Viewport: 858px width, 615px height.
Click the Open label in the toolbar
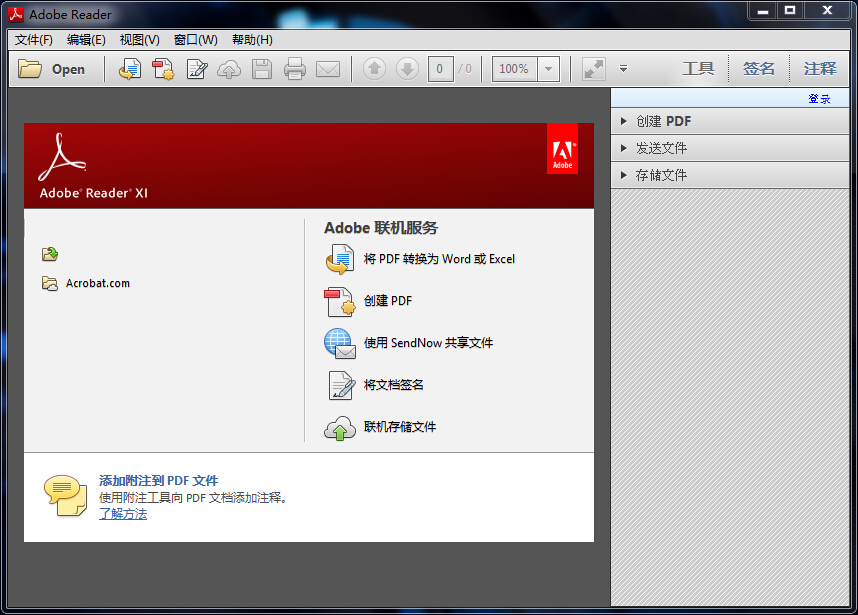(68, 69)
